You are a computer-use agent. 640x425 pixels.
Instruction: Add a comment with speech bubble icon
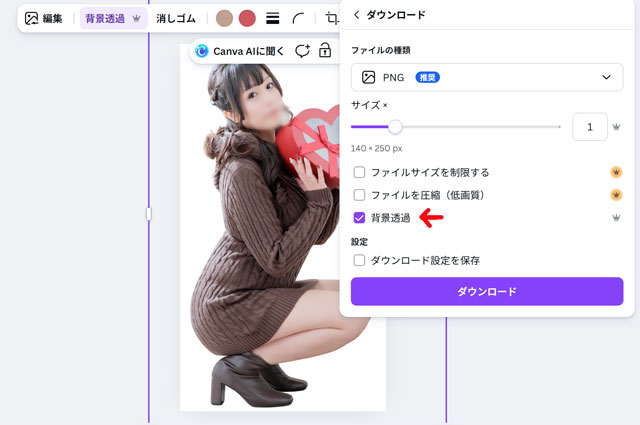pyautogui.click(x=301, y=51)
